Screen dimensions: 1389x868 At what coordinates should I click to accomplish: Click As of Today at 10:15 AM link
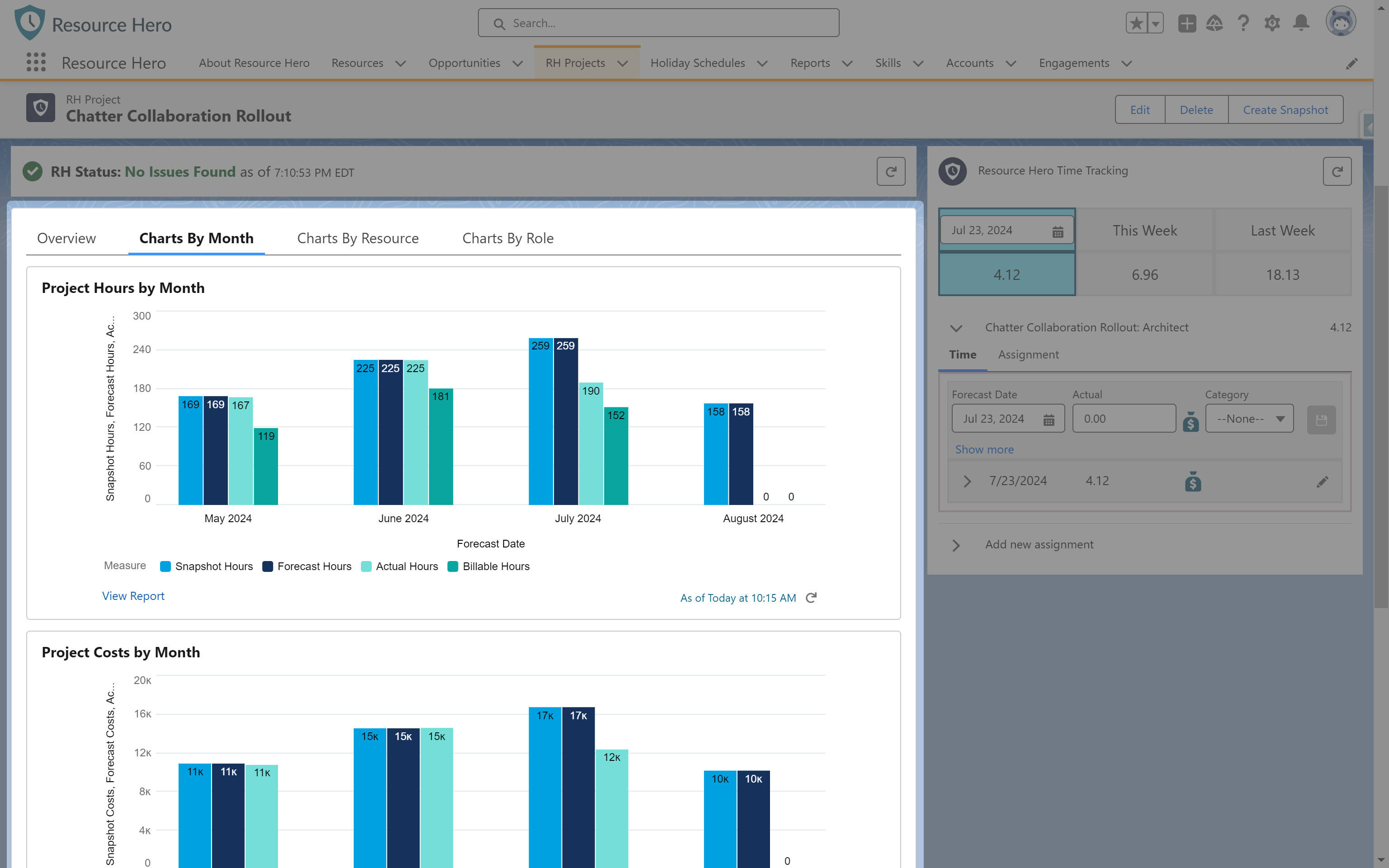[737, 598]
